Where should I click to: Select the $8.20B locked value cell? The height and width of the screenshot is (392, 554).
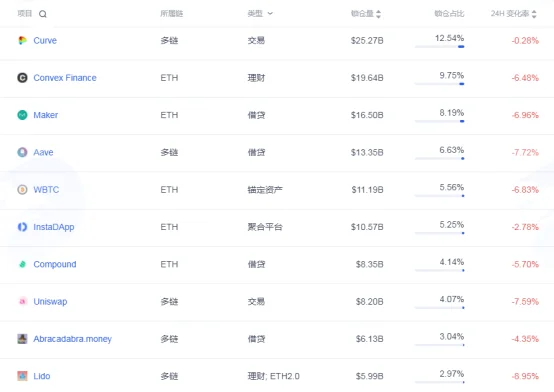[370, 302]
